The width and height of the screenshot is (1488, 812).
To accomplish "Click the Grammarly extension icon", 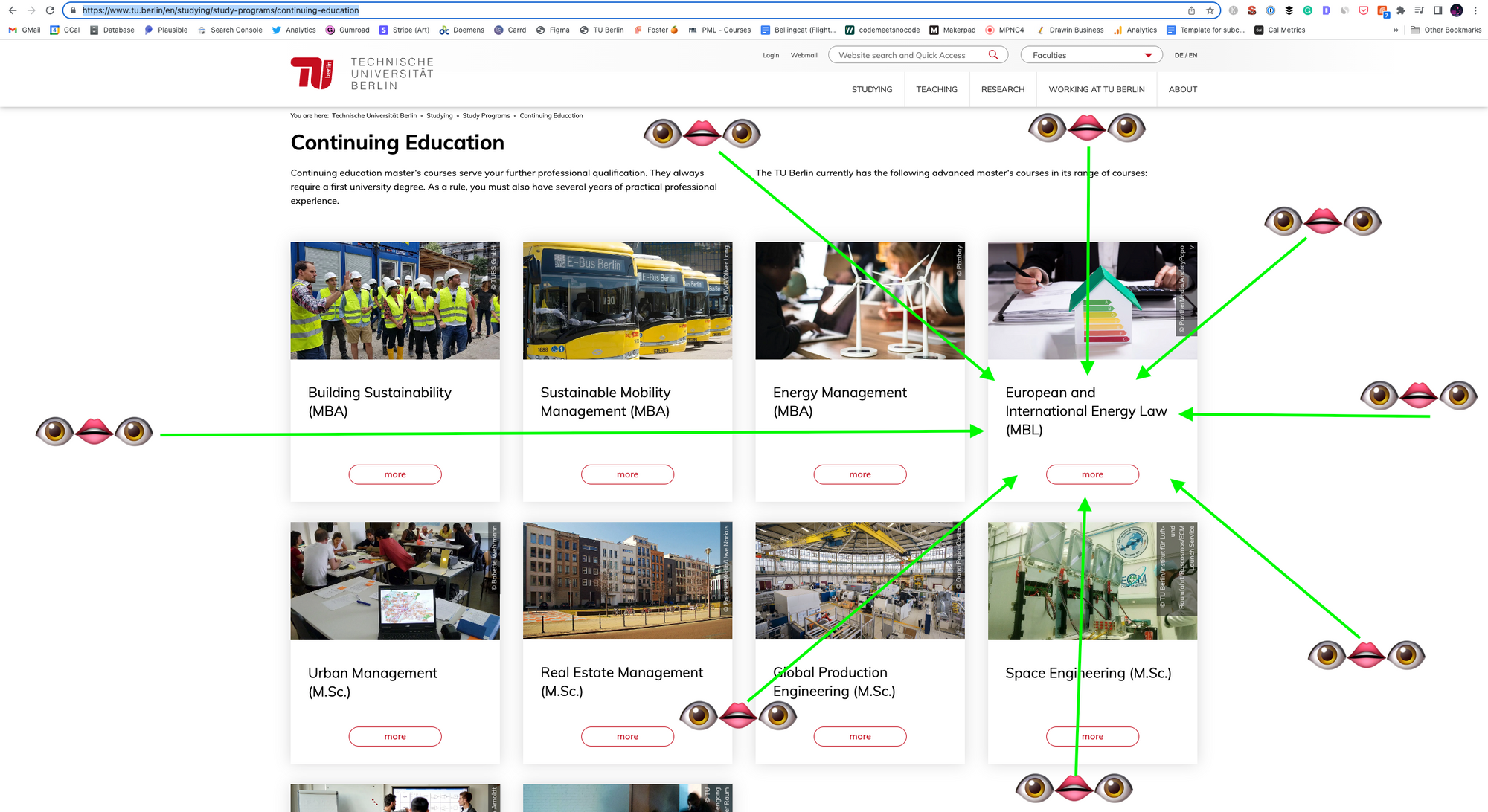I will click(x=1307, y=10).
